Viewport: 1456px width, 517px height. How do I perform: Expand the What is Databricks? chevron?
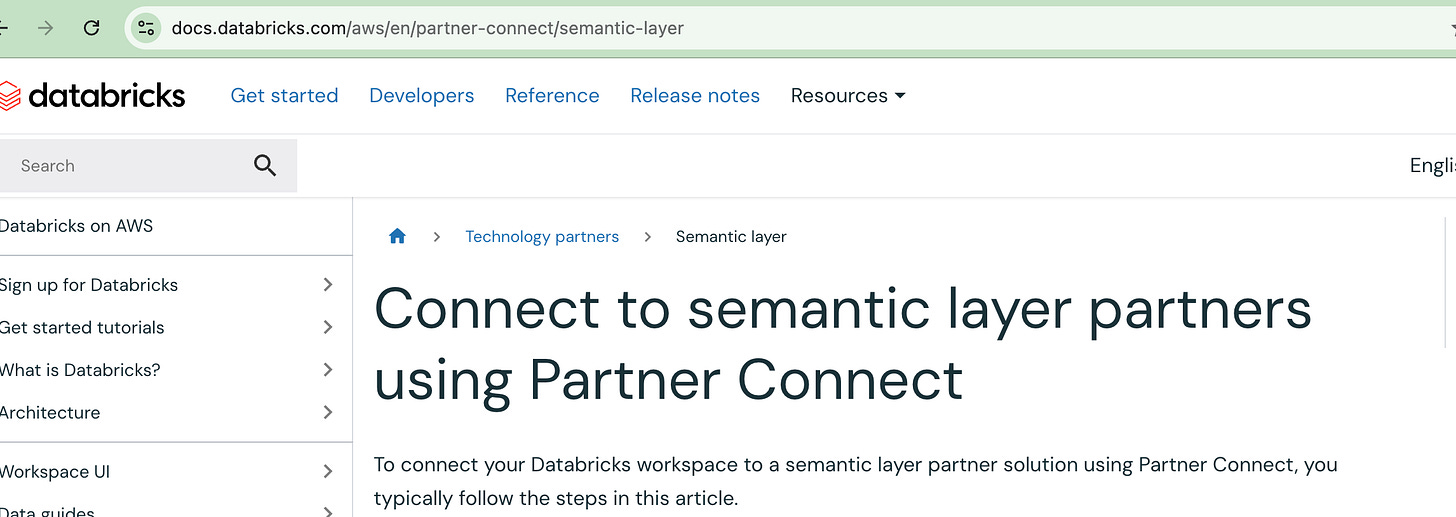click(328, 369)
